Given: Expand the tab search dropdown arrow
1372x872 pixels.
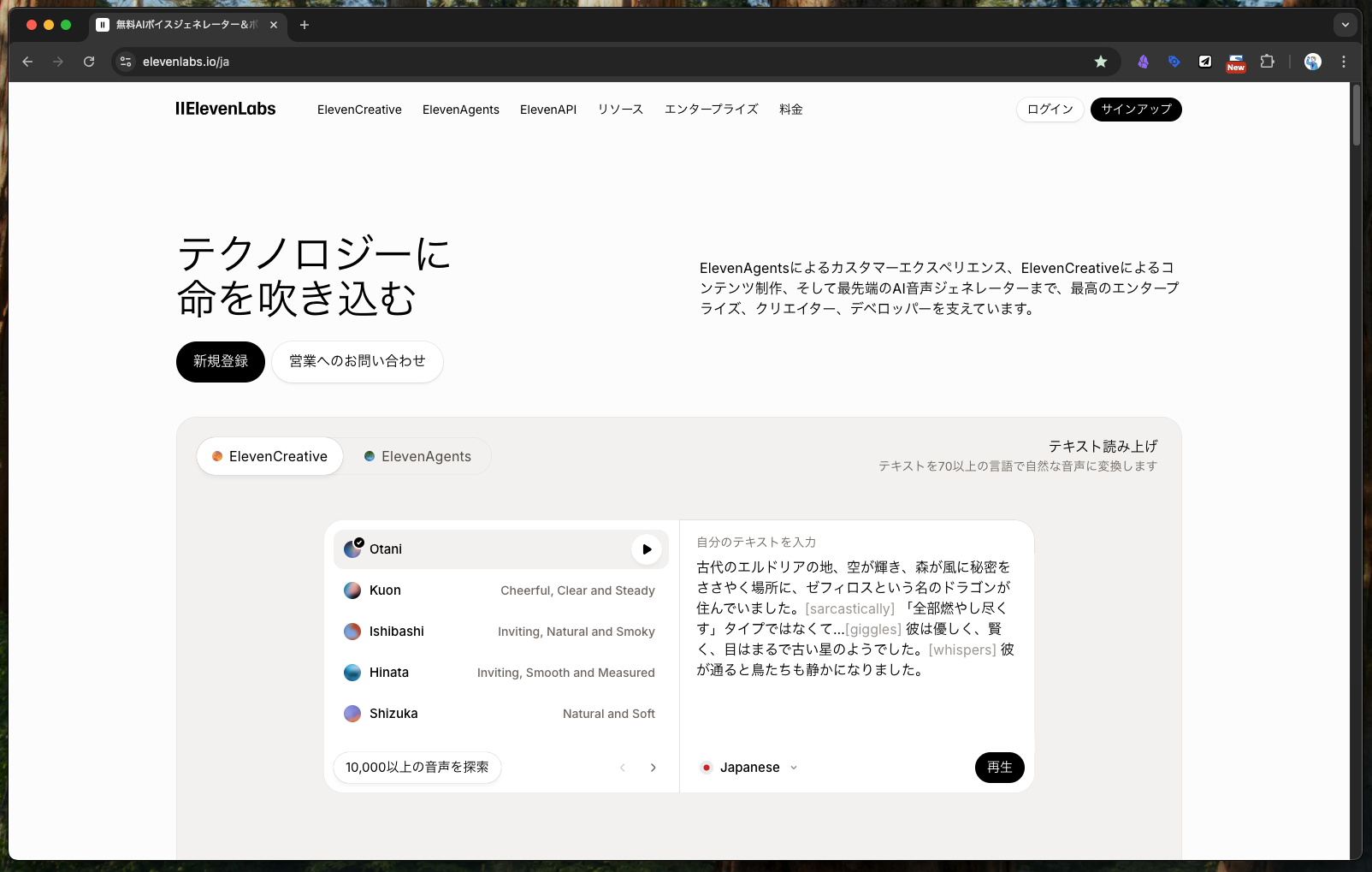Looking at the screenshot, I should point(1345,25).
